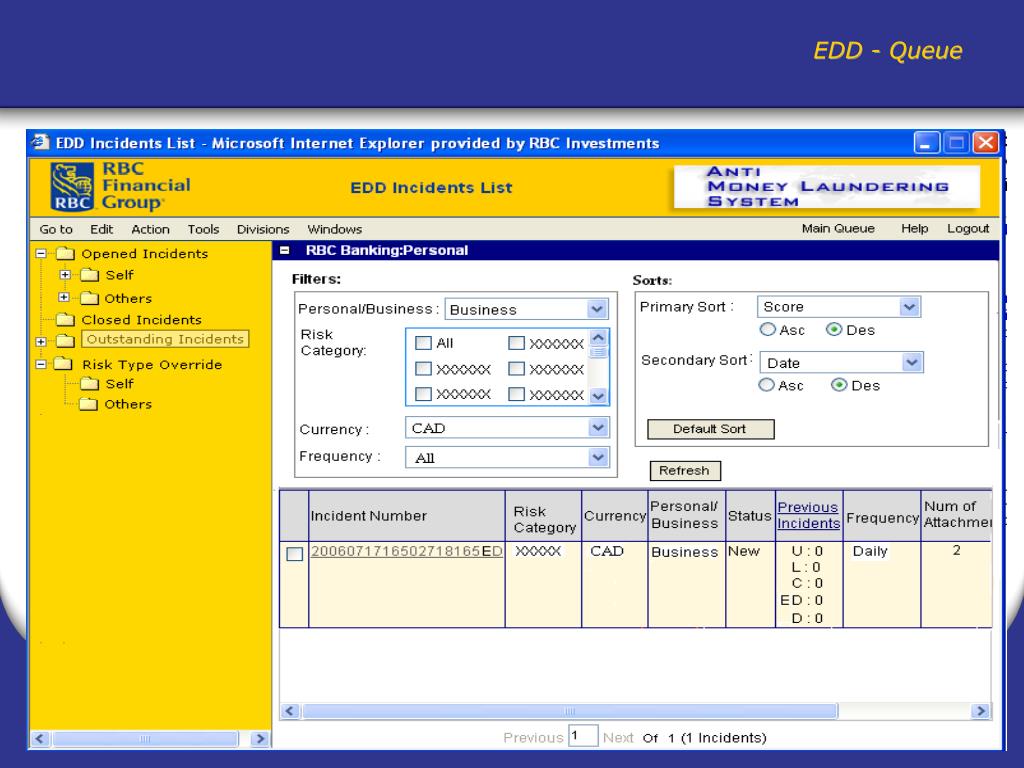Click the incidents table horizontal scrollbar thumb
The image size is (1024, 768).
[569, 711]
